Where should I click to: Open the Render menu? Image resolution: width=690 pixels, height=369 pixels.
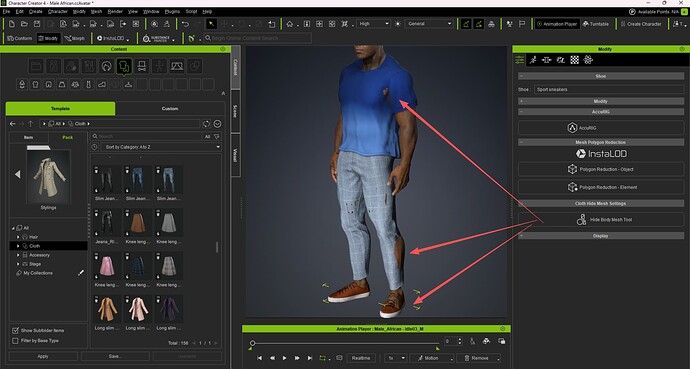click(115, 11)
